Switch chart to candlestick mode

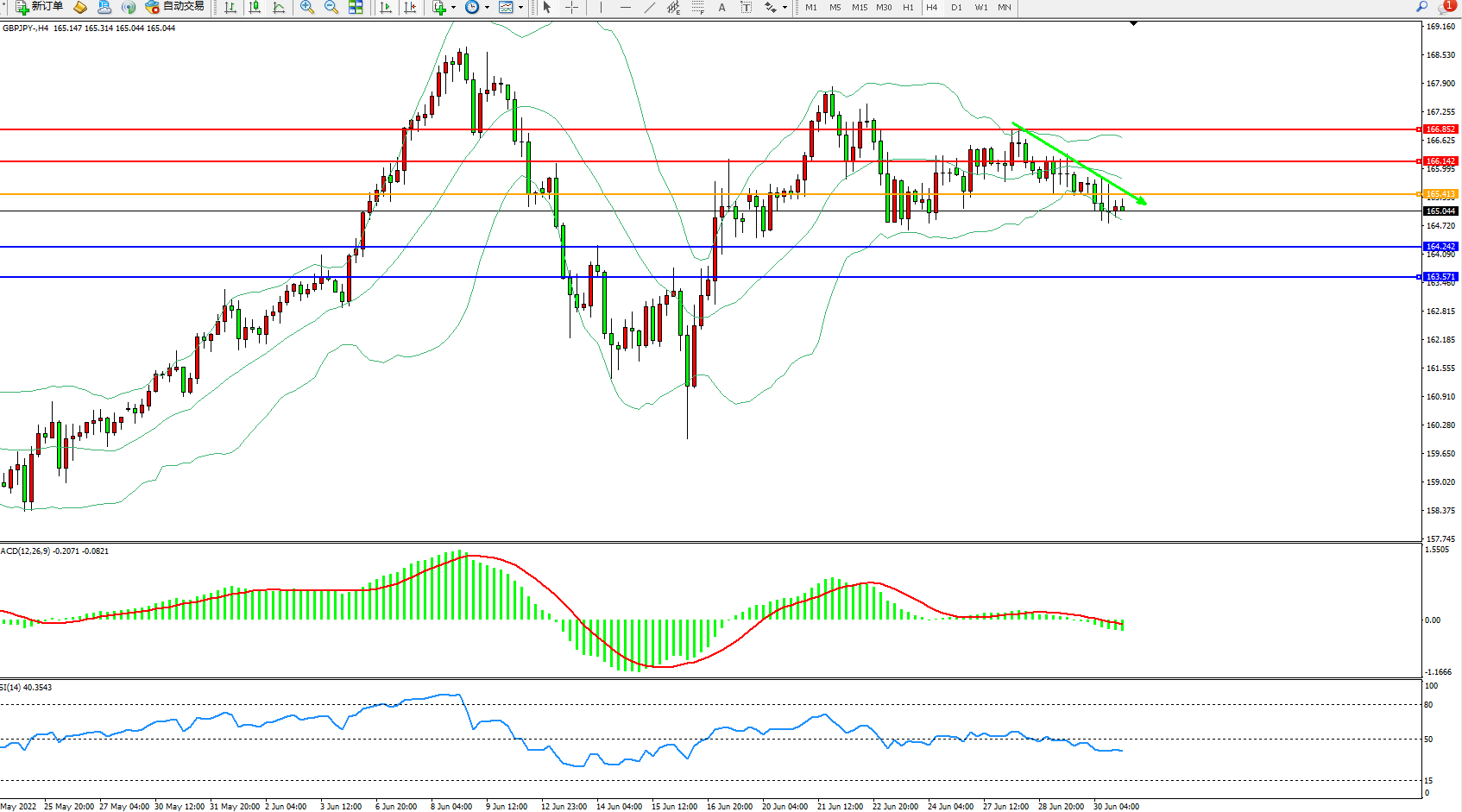pos(255,8)
